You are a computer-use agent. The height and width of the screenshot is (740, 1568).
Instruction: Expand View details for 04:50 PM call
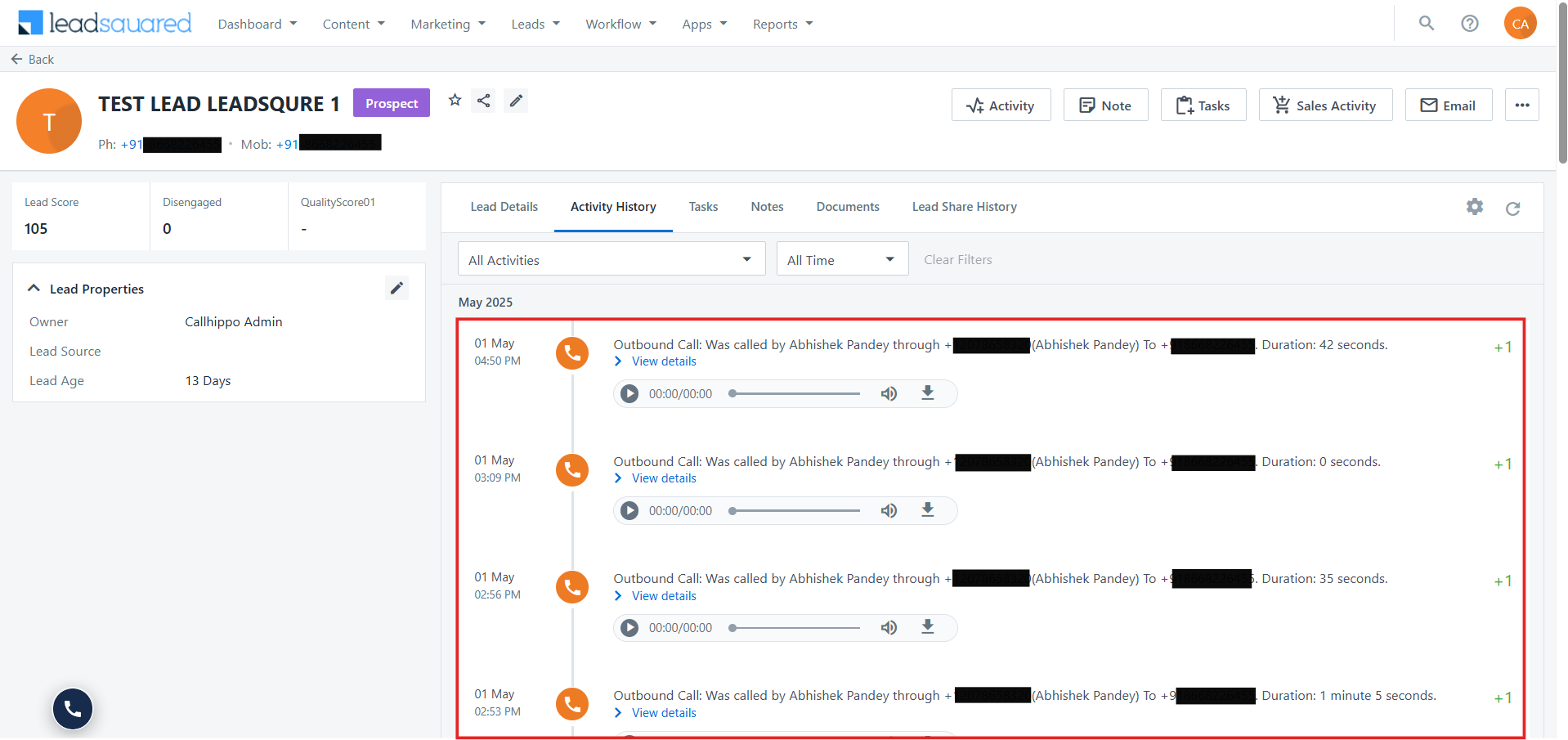(656, 361)
